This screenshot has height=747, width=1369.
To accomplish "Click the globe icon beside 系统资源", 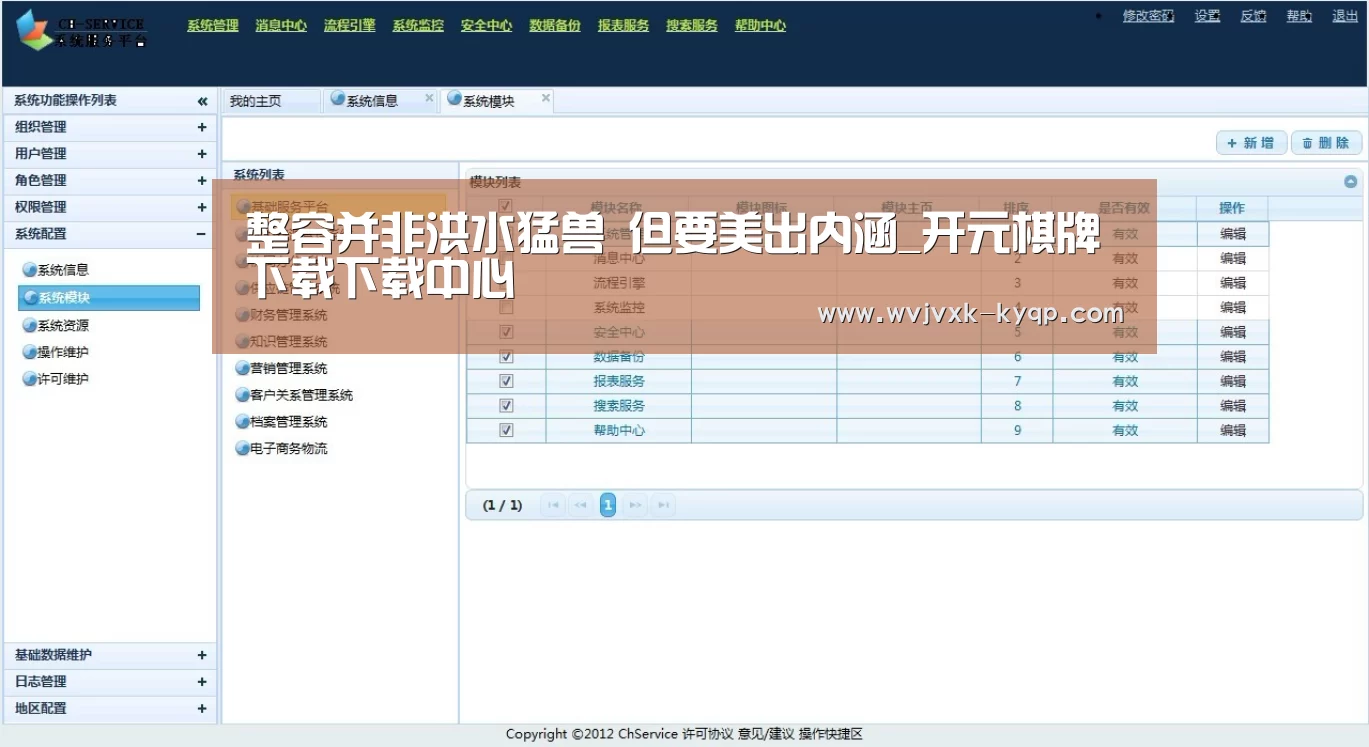I will [x=30, y=325].
